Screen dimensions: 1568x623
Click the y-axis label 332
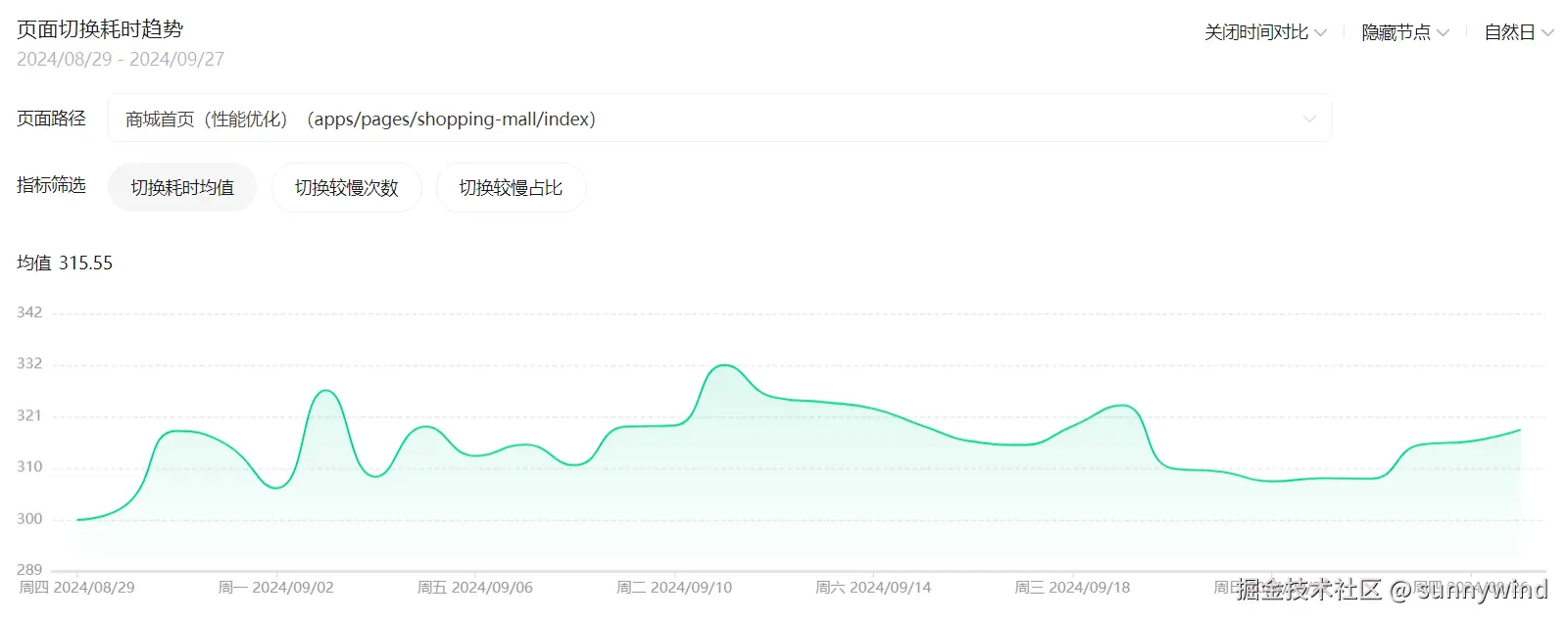pyautogui.click(x=29, y=363)
